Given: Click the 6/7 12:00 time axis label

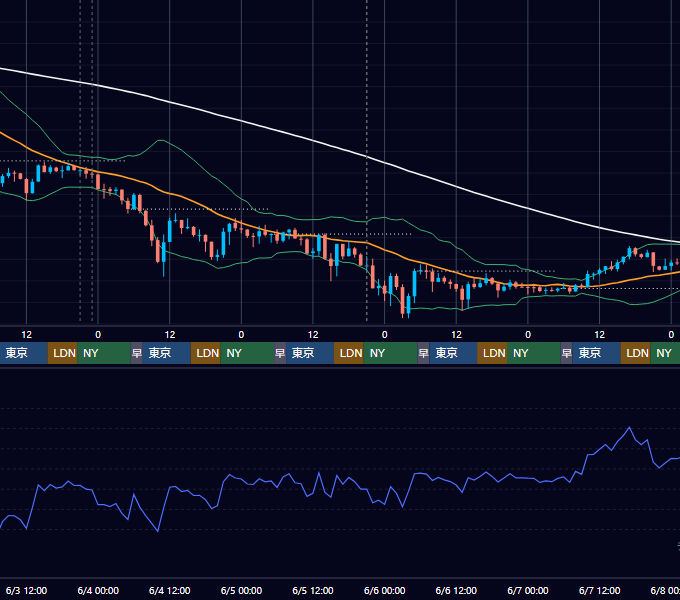Looking at the screenshot, I should tap(599, 590).
